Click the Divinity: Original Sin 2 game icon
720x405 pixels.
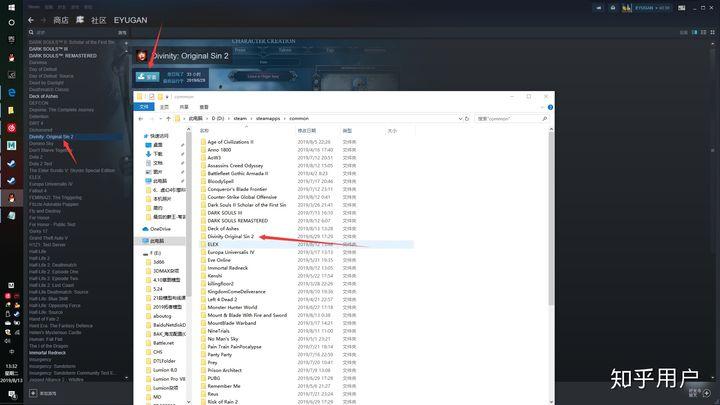[142, 56]
